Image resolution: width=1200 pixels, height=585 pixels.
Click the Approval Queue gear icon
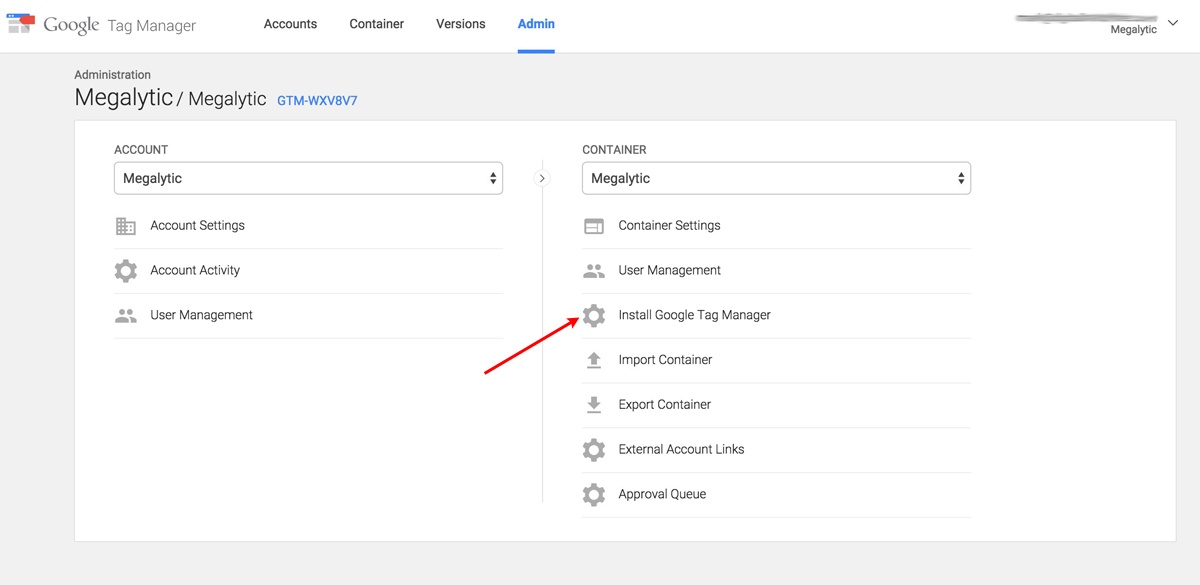pyautogui.click(x=594, y=494)
